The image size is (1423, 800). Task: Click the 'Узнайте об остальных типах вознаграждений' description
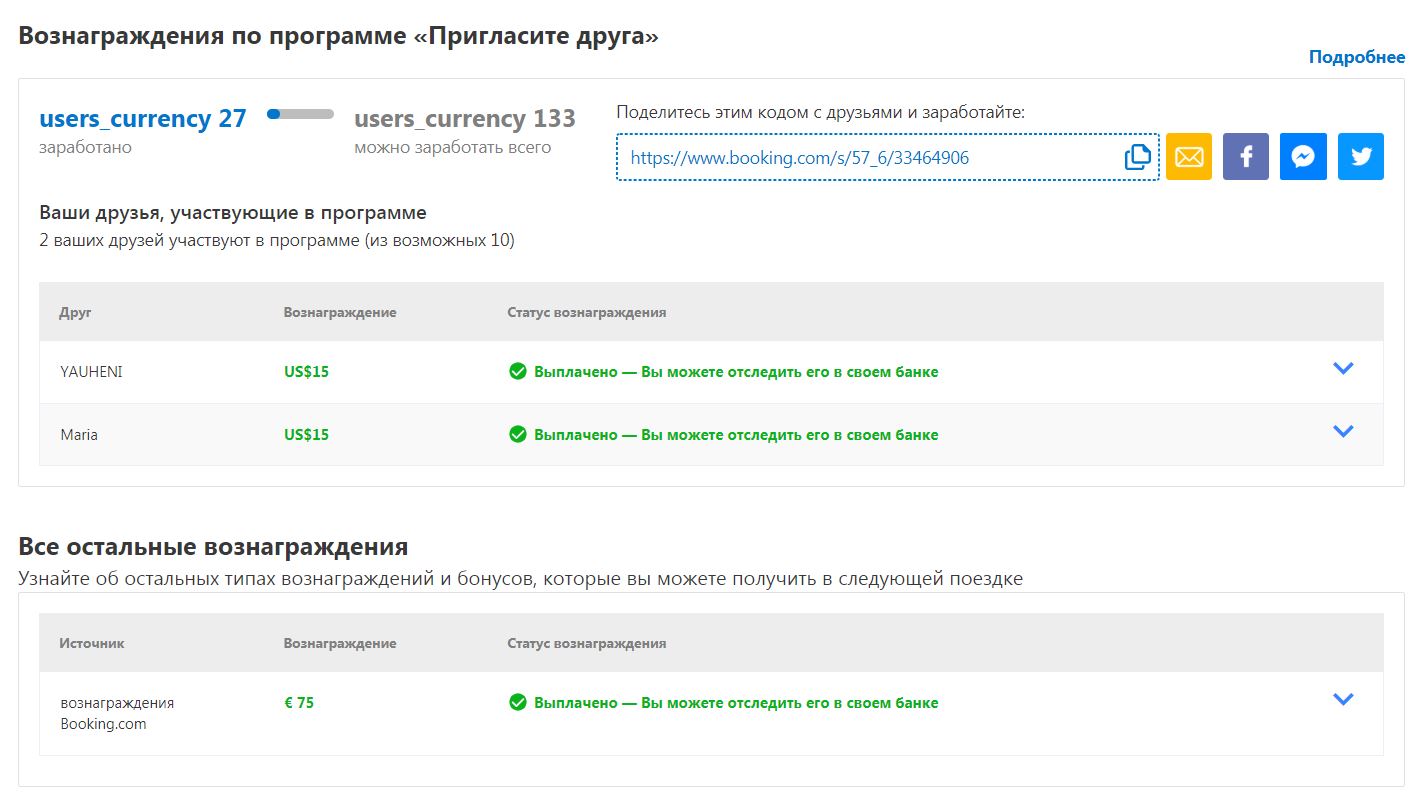pyautogui.click(x=521, y=578)
